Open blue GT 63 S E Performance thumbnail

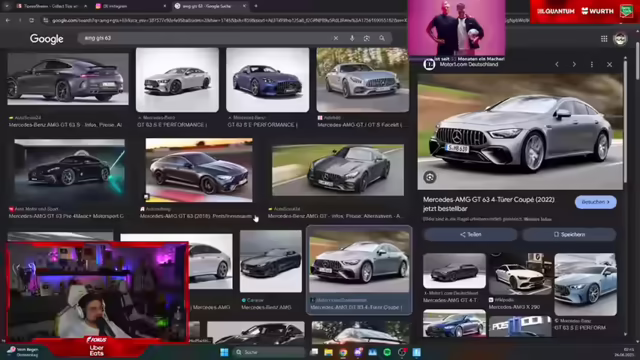tap(267, 80)
